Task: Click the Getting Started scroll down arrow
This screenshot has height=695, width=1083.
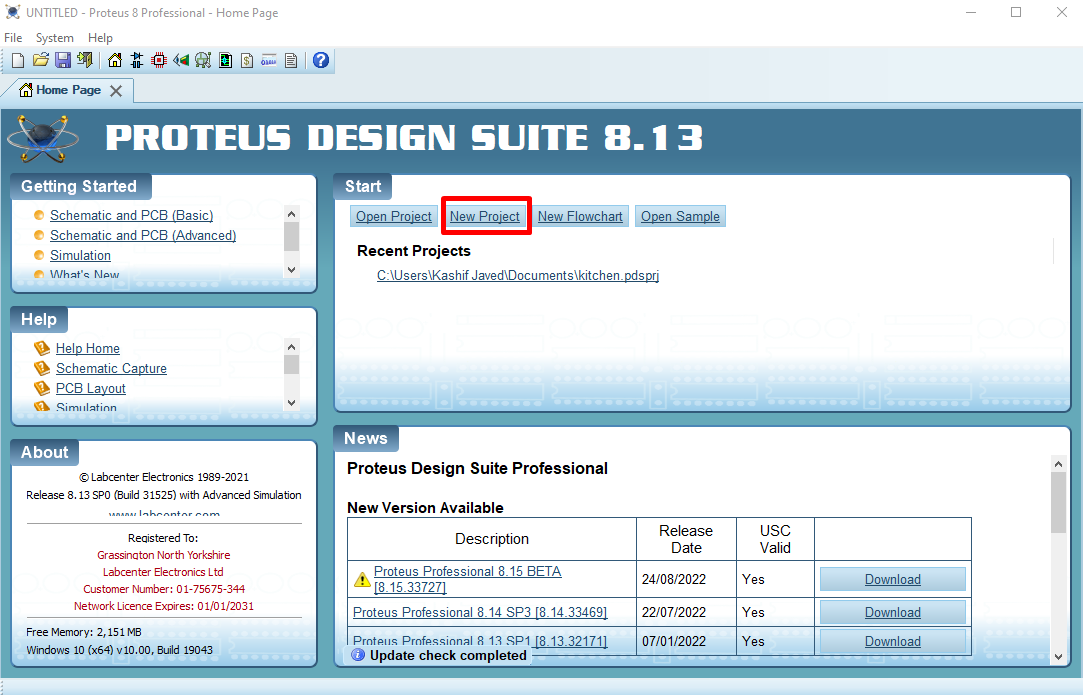Action: coord(291,269)
